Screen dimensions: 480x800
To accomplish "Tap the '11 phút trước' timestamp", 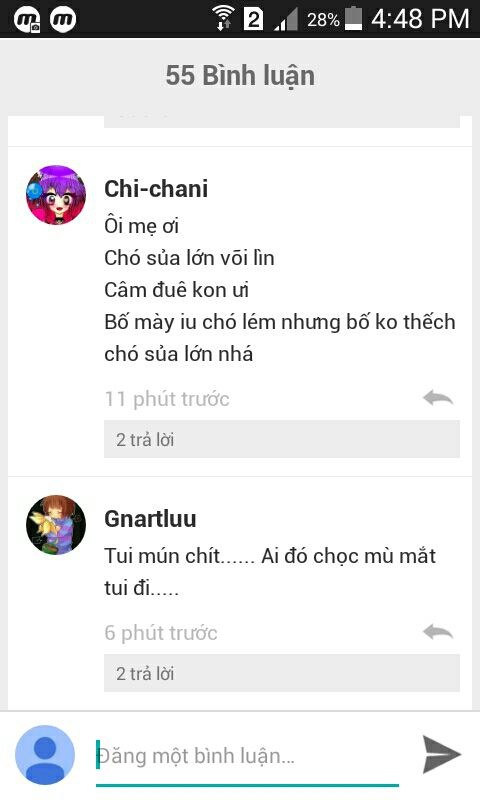I will 167,399.
